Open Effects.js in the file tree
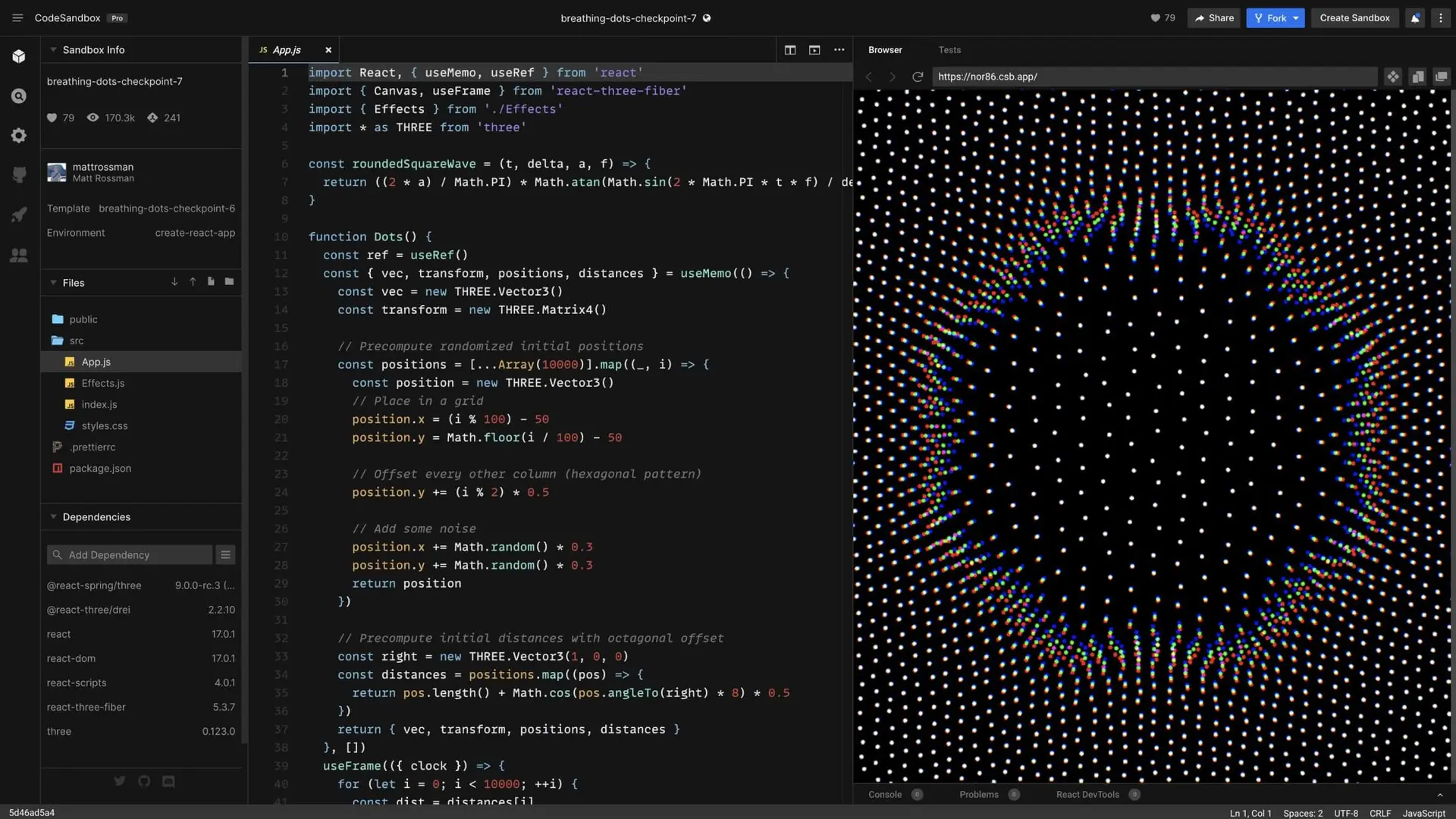This screenshot has height=819, width=1456. coord(103,384)
